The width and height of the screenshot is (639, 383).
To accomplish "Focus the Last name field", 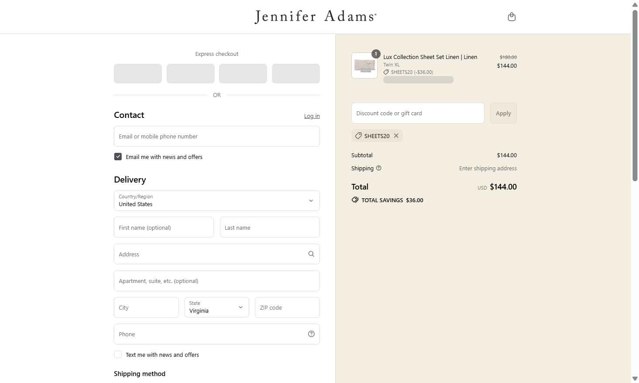I will 270,227.
